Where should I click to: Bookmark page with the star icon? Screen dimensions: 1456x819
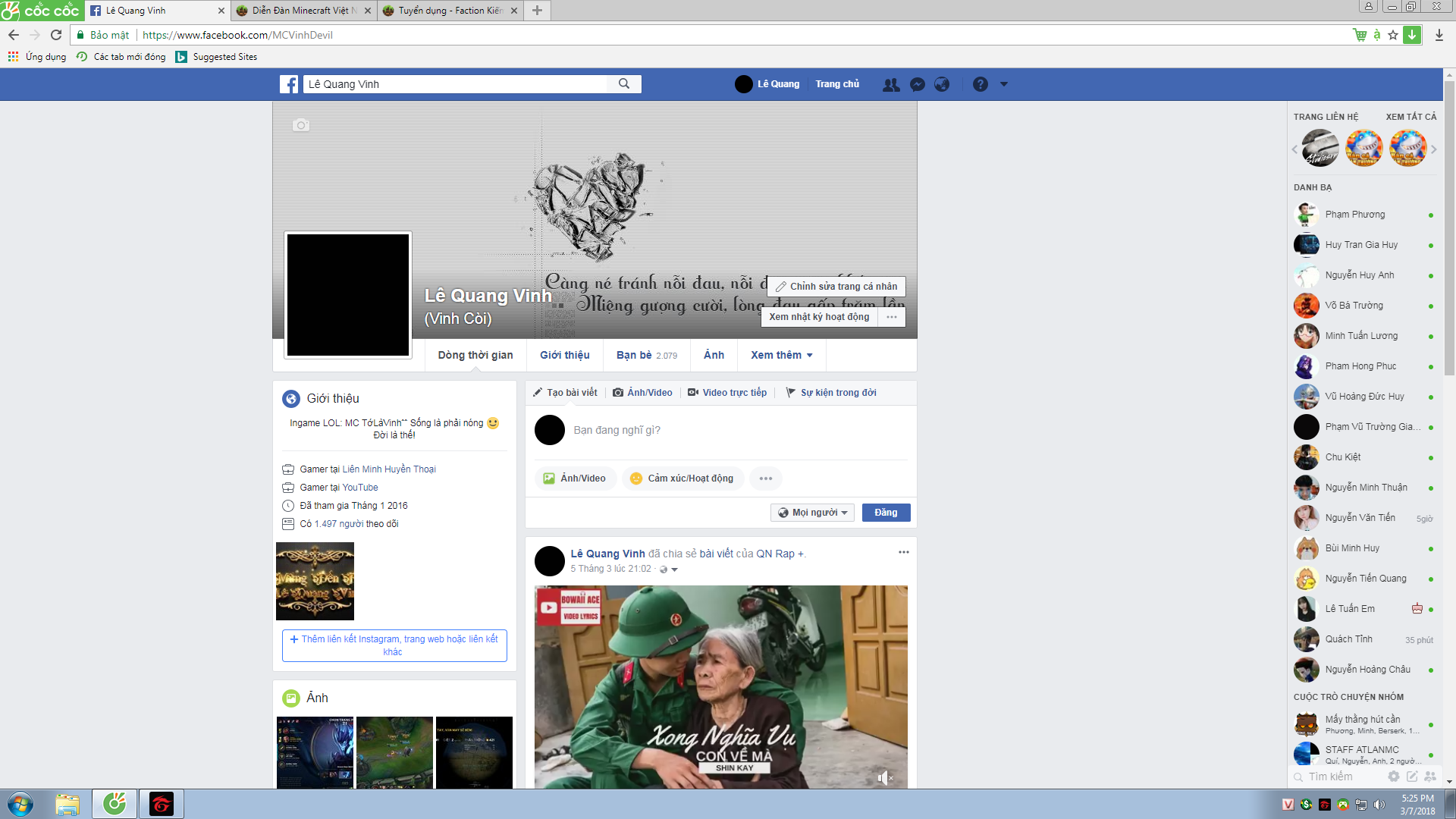[x=1393, y=35]
